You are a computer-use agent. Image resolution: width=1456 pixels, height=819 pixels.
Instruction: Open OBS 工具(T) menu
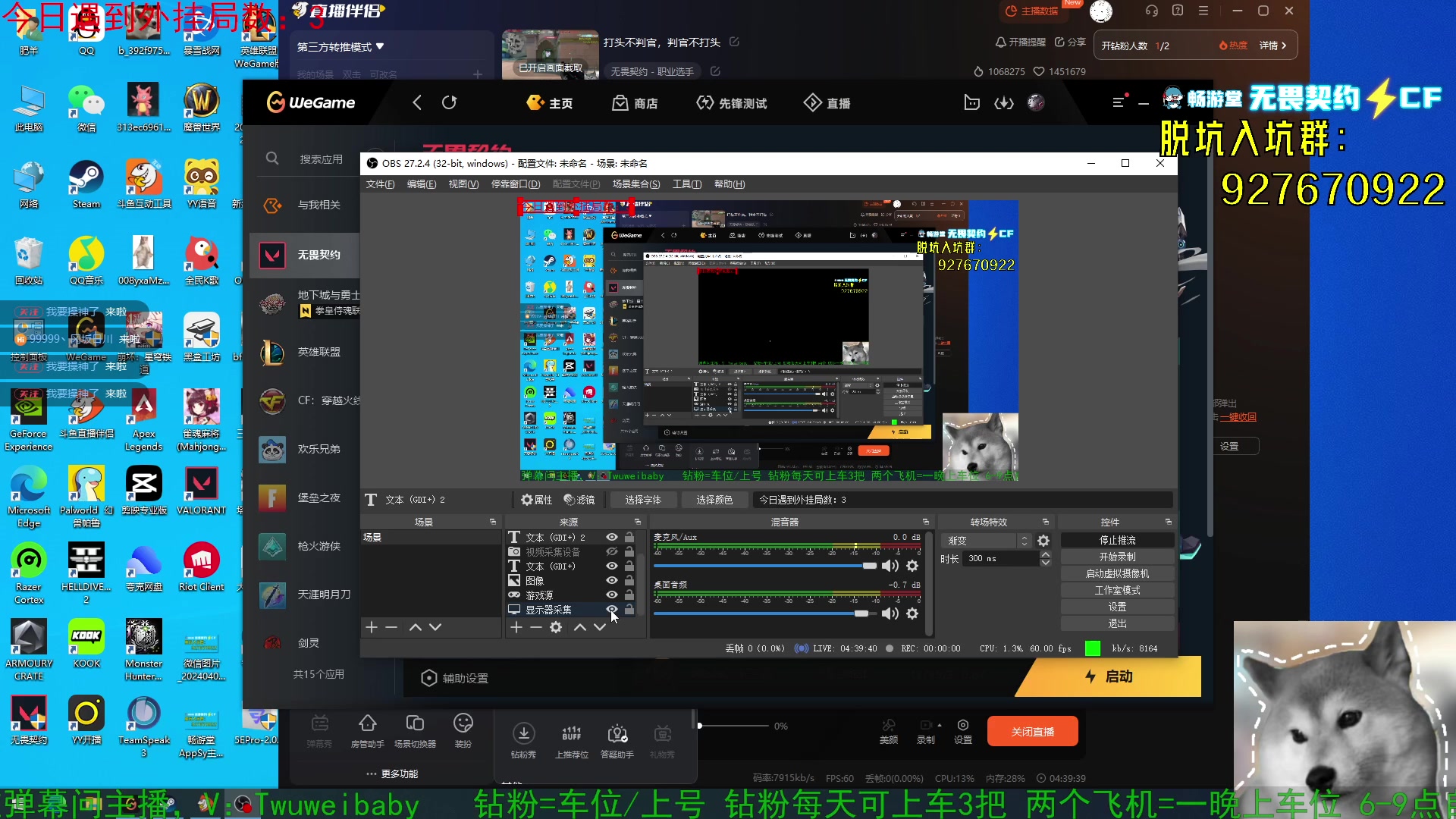click(x=687, y=184)
